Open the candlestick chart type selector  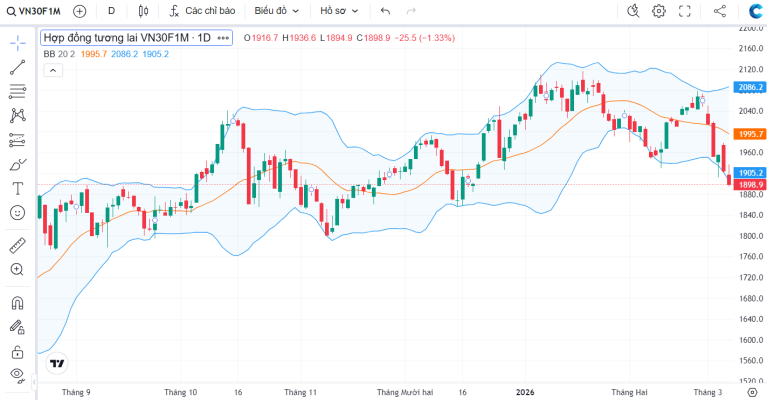(143, 11)
